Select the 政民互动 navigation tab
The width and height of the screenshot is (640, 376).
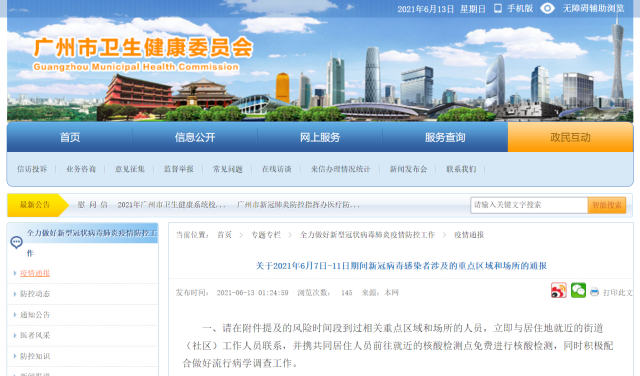click(x=570, y=137)
